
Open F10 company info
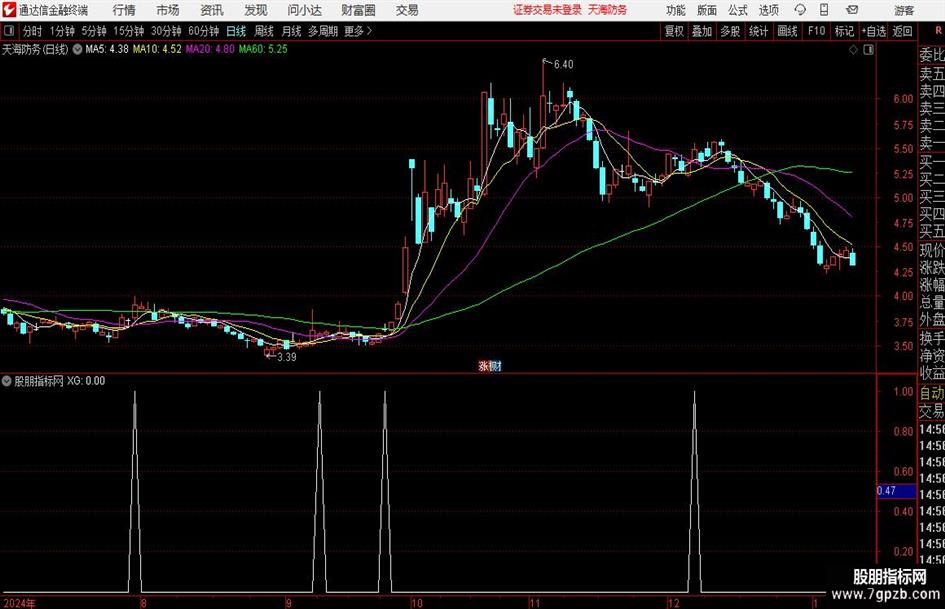[x=817, y=31]
